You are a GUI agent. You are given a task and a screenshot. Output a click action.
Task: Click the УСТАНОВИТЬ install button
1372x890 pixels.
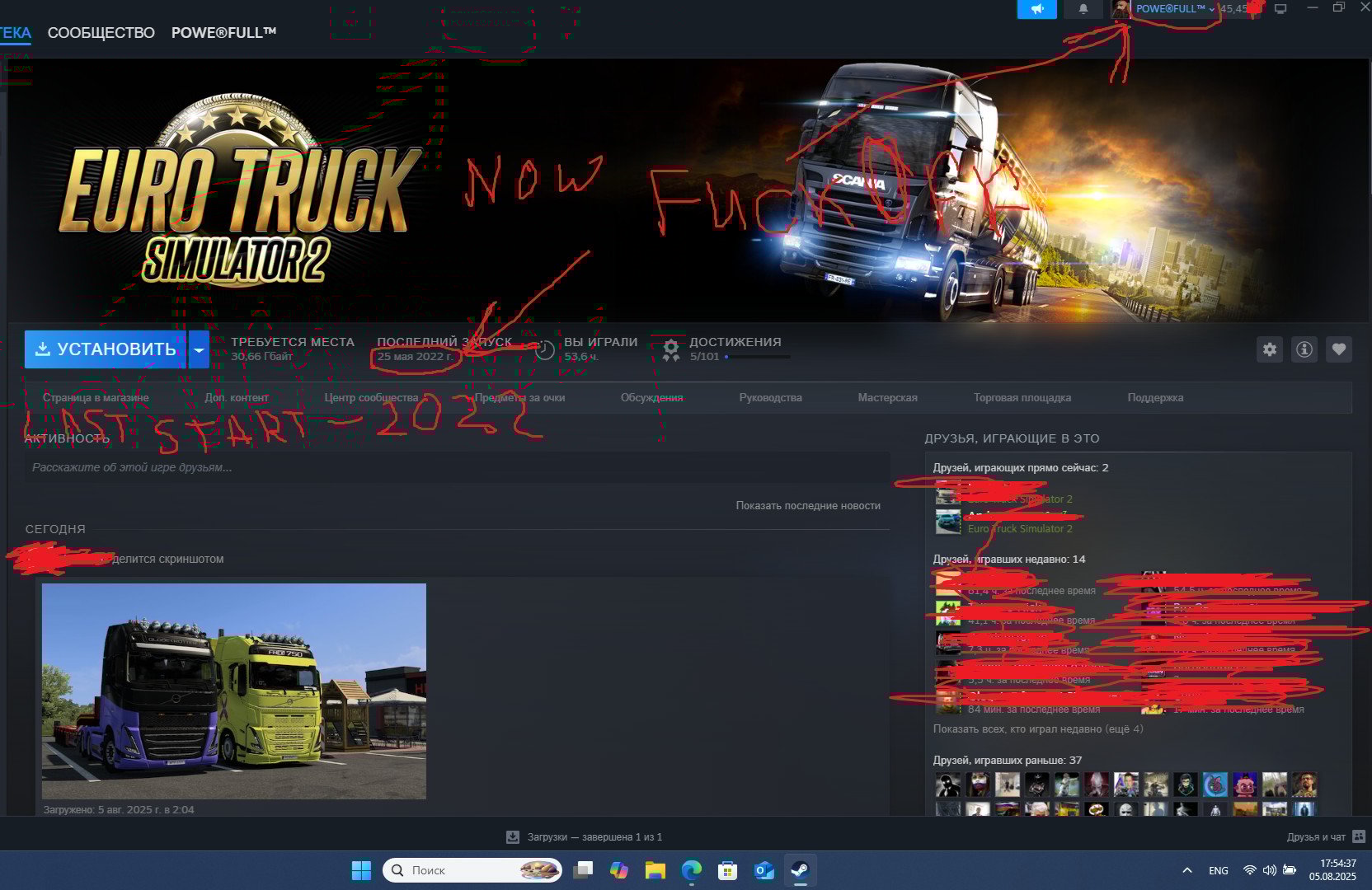click(106, 349)
